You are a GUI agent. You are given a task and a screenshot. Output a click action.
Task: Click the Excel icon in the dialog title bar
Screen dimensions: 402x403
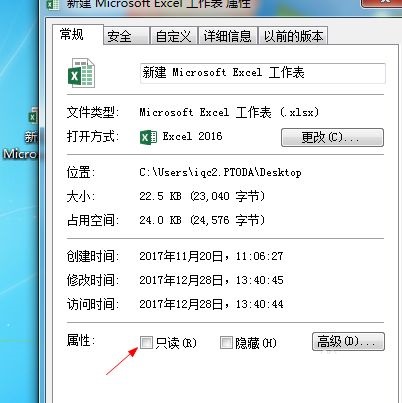click(53, 5)
